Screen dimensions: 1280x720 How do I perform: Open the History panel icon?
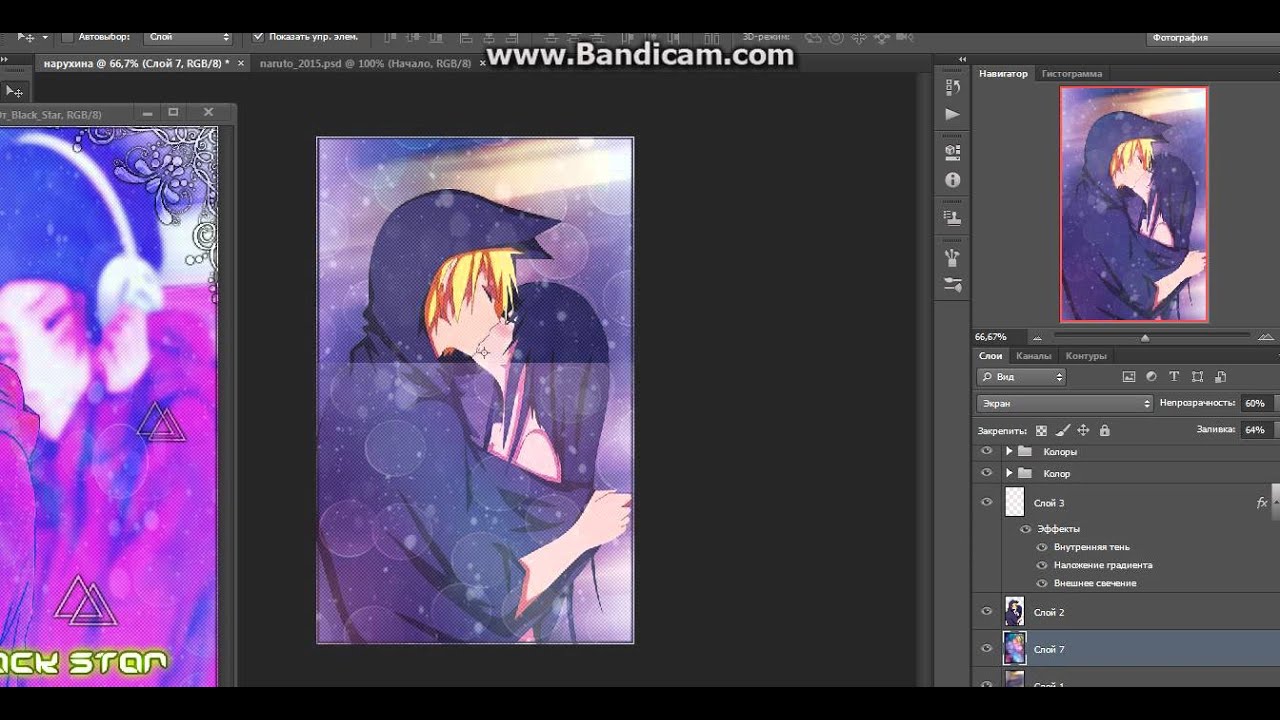coord(952,87)
